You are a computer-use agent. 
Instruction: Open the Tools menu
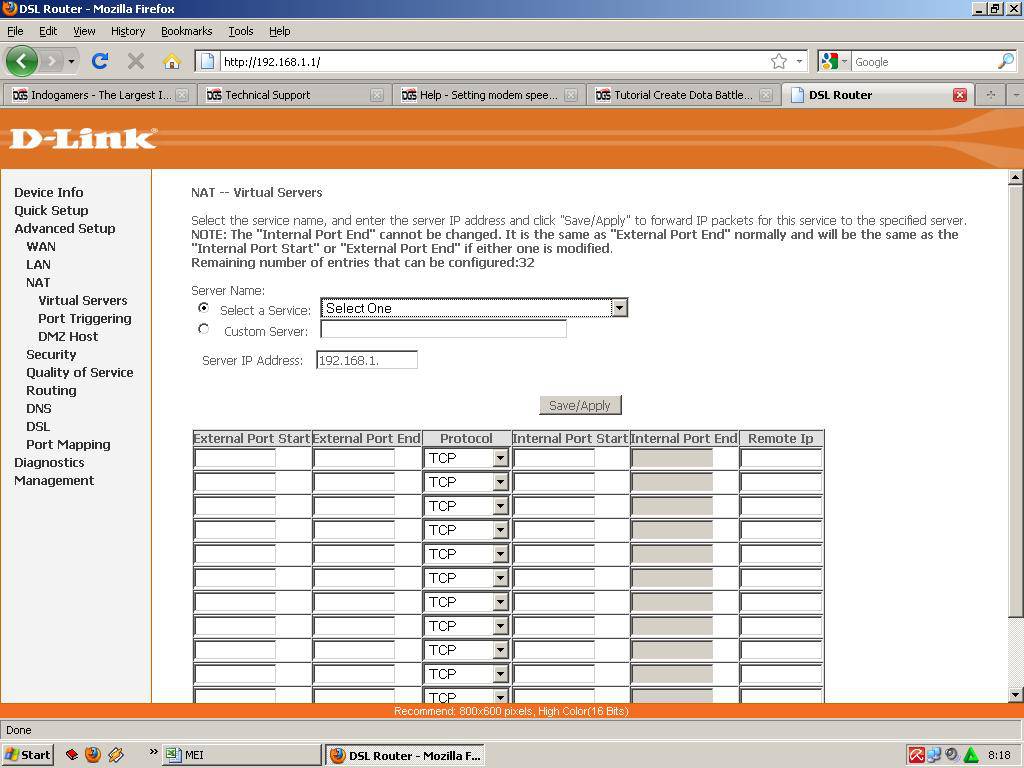coord(240,31)
